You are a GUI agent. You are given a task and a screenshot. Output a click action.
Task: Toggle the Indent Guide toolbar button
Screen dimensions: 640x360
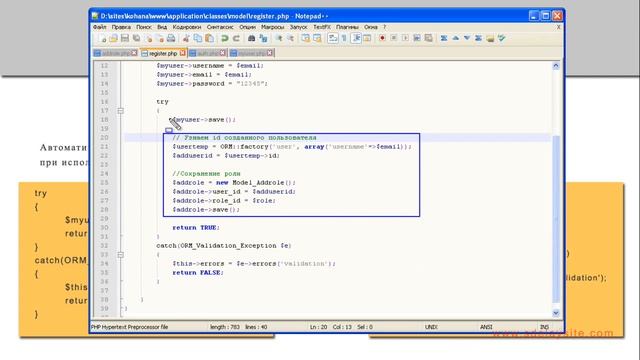[356, 38]
